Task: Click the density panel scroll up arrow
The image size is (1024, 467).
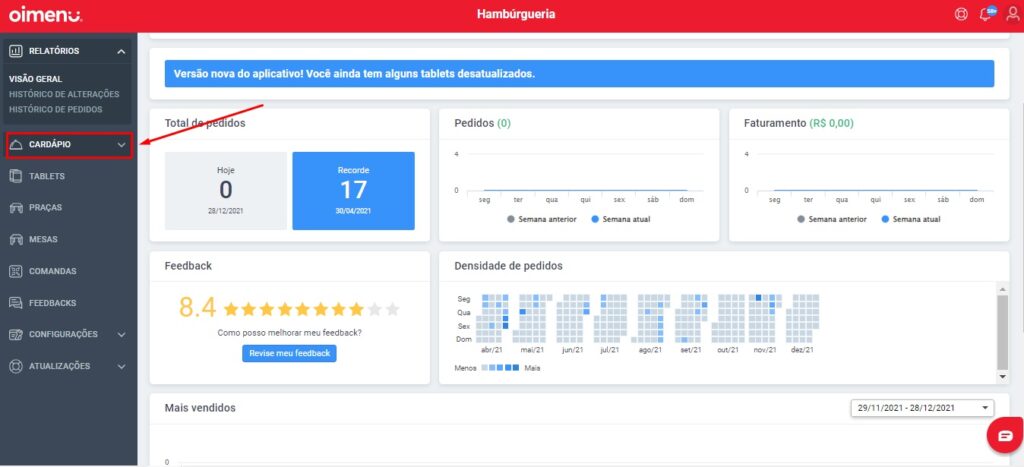Action: (1003, 289)
